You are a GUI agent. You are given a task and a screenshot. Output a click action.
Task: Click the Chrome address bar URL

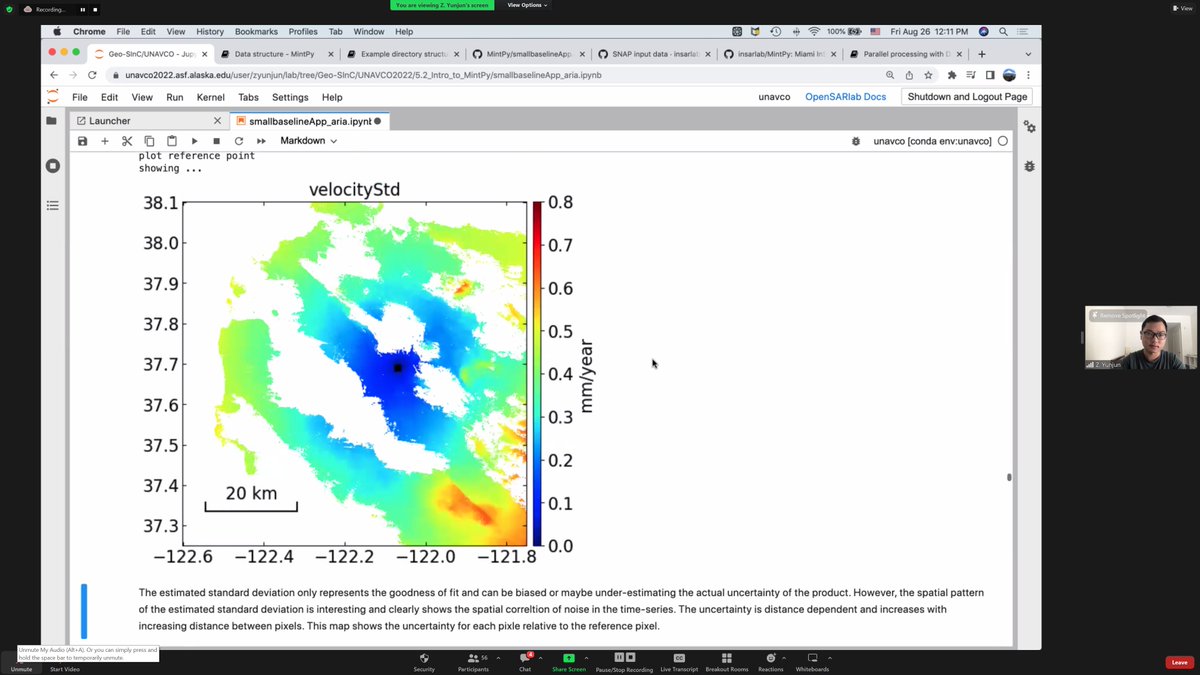pyautogui.click(x=363, y=75)
